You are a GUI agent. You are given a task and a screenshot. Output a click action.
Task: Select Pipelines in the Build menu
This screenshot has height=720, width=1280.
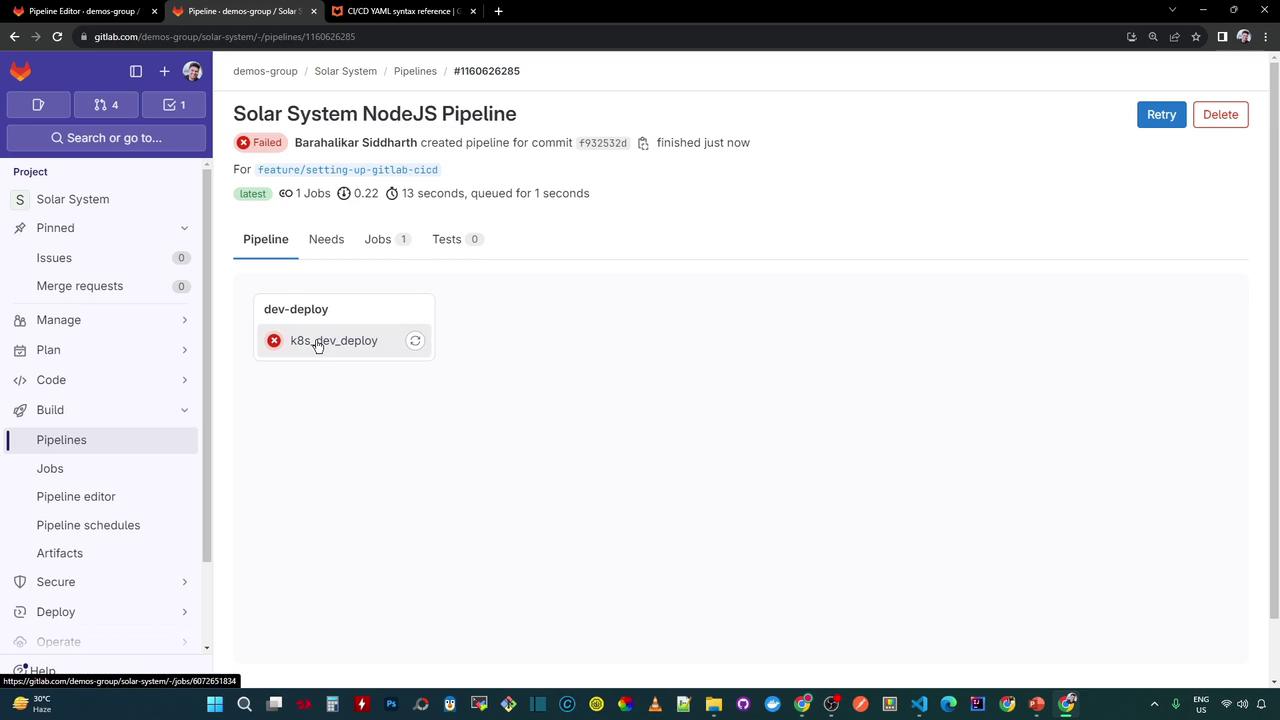102,440
